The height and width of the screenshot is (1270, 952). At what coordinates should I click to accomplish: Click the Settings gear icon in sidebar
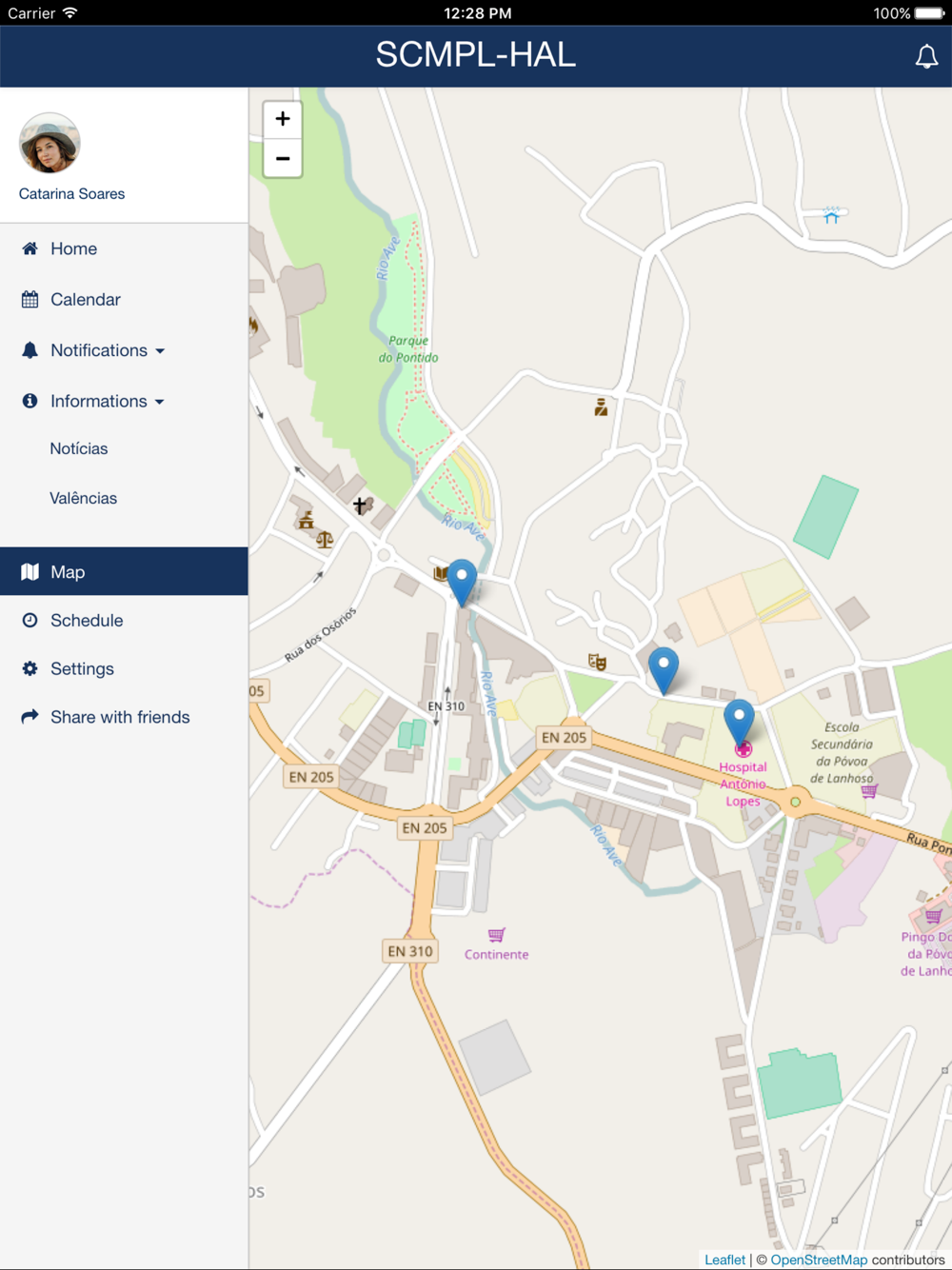[x=30, y=668]
